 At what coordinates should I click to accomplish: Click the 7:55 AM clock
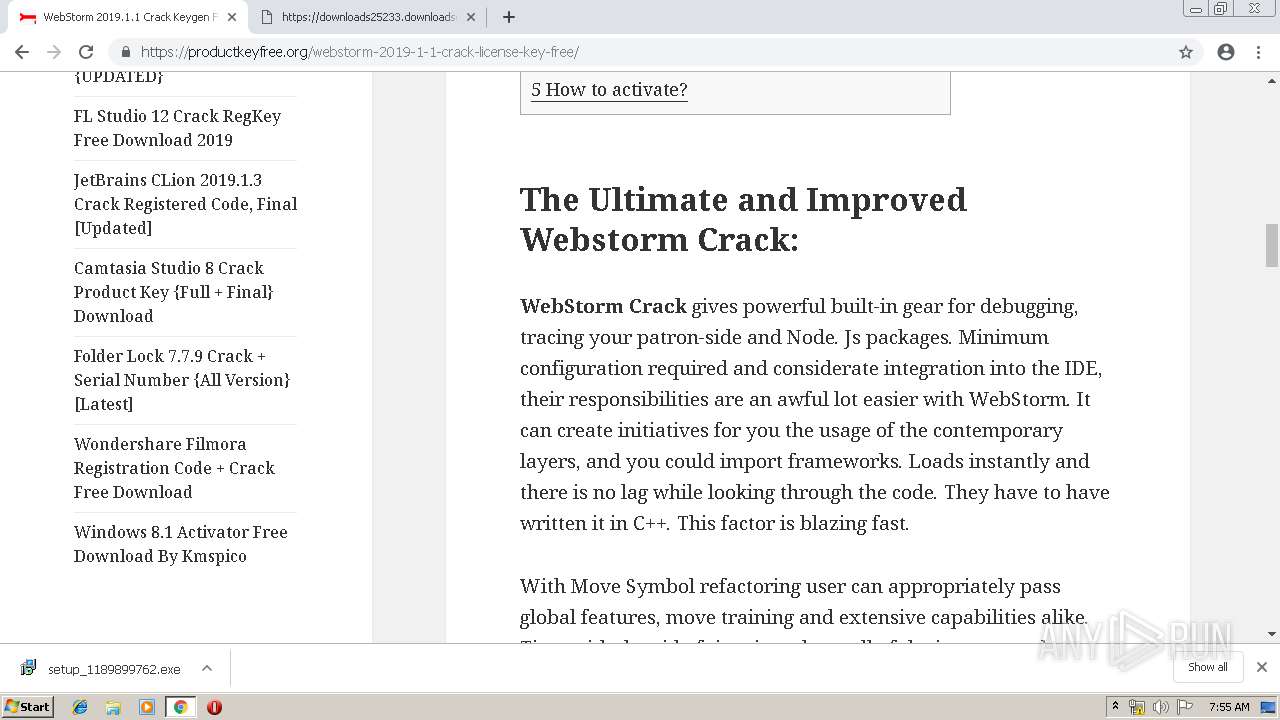(1229, 707)
